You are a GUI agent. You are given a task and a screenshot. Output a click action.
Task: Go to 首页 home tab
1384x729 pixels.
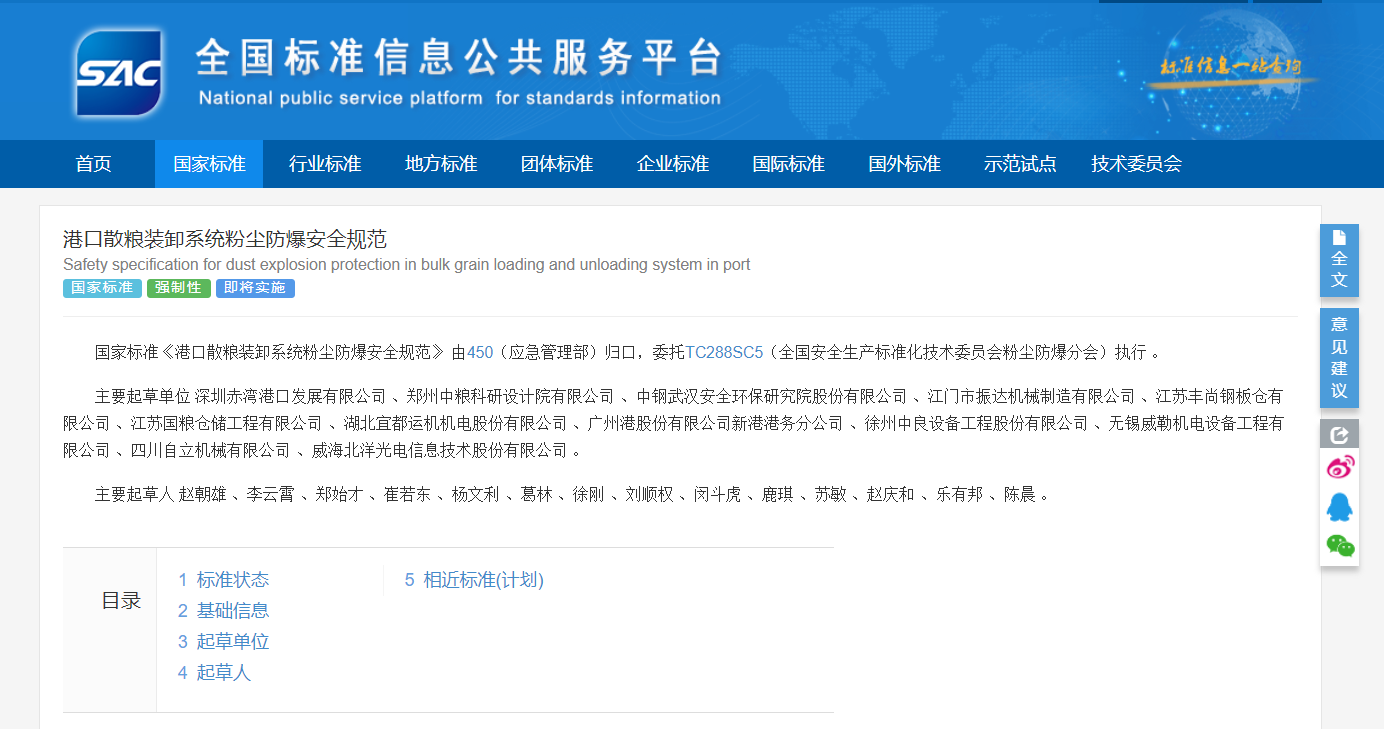pos(94,164)
